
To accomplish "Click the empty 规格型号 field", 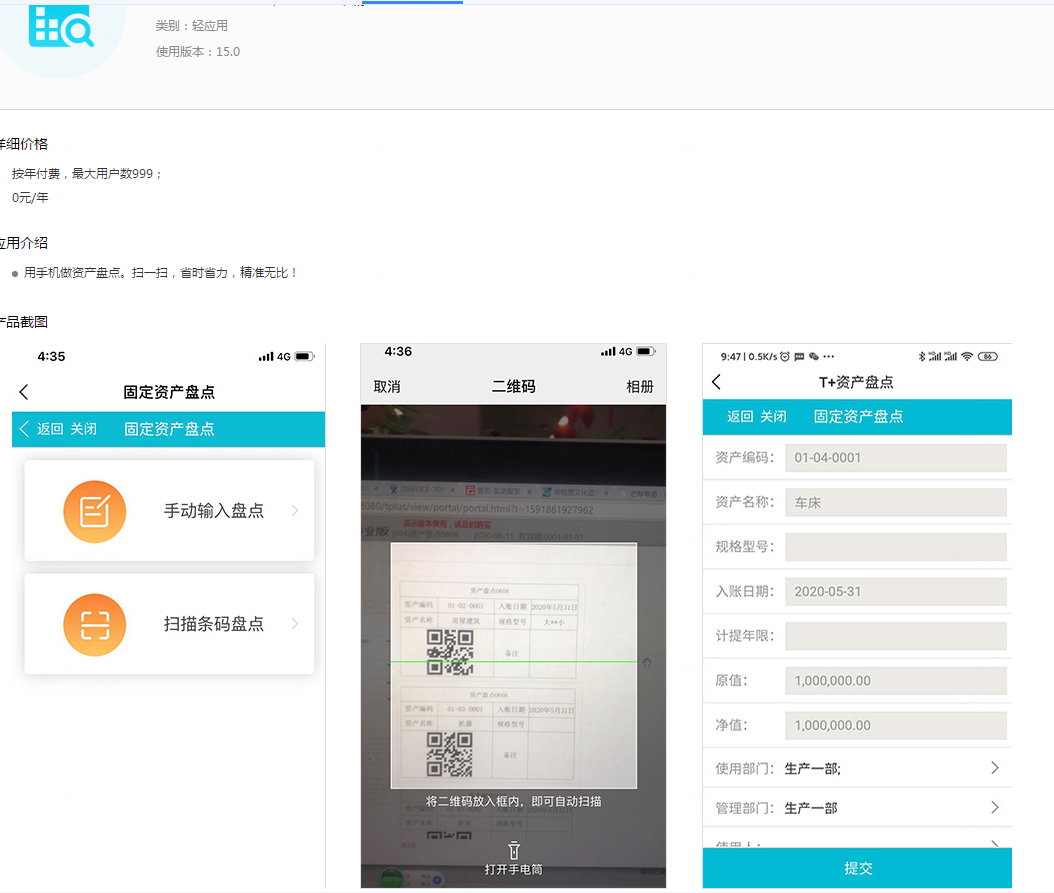I will coord(896,547).
